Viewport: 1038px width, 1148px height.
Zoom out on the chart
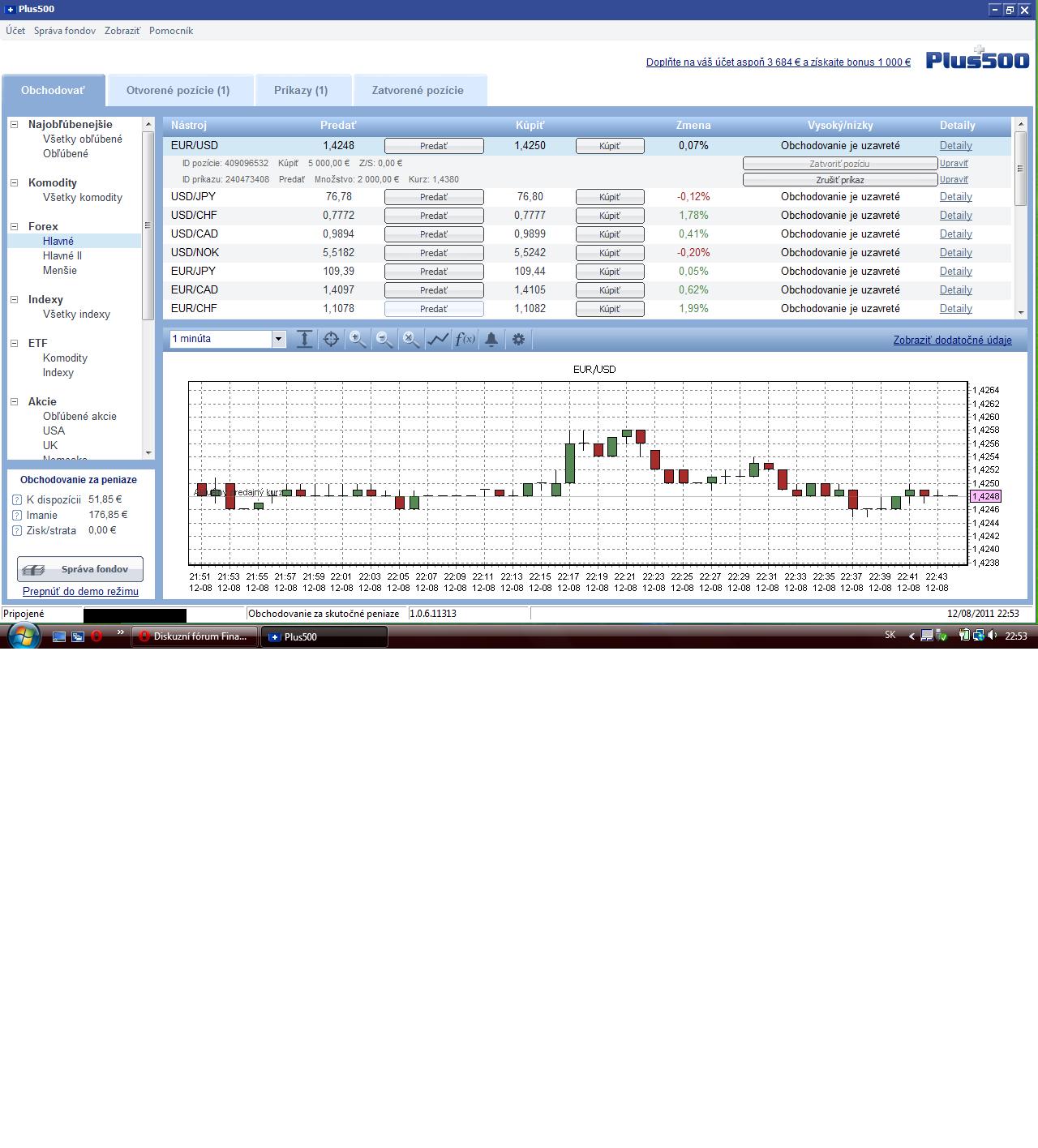tap(384, 340)
